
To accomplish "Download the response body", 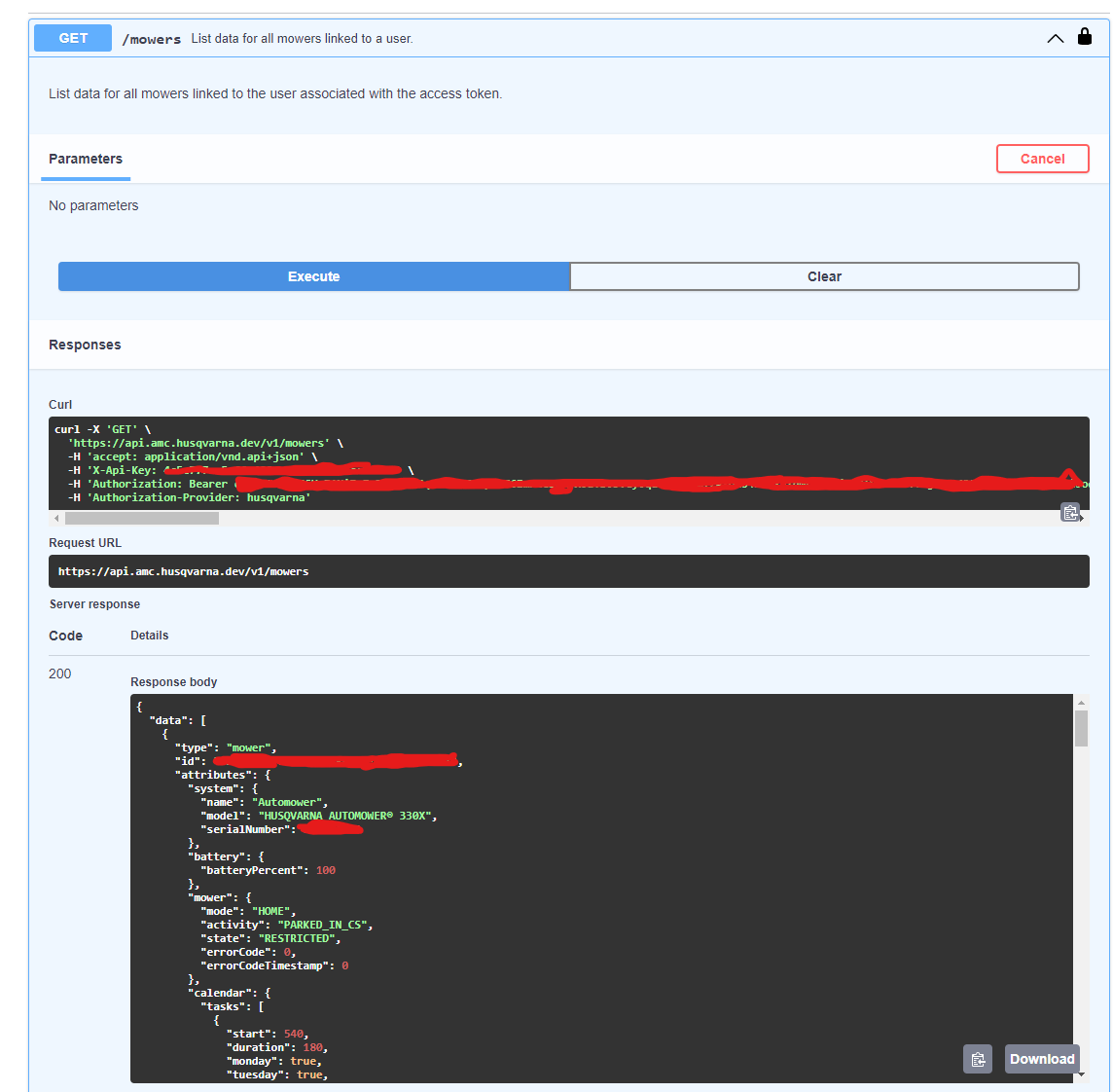I will pyautogui.click(x=1042, y=1059).
